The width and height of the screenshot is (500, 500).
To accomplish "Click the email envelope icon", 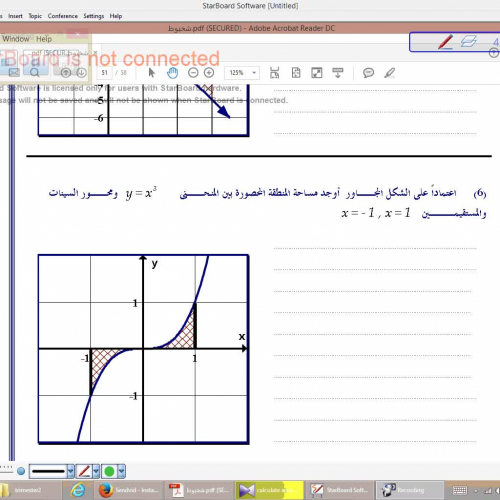I will (x=14, y=72).
